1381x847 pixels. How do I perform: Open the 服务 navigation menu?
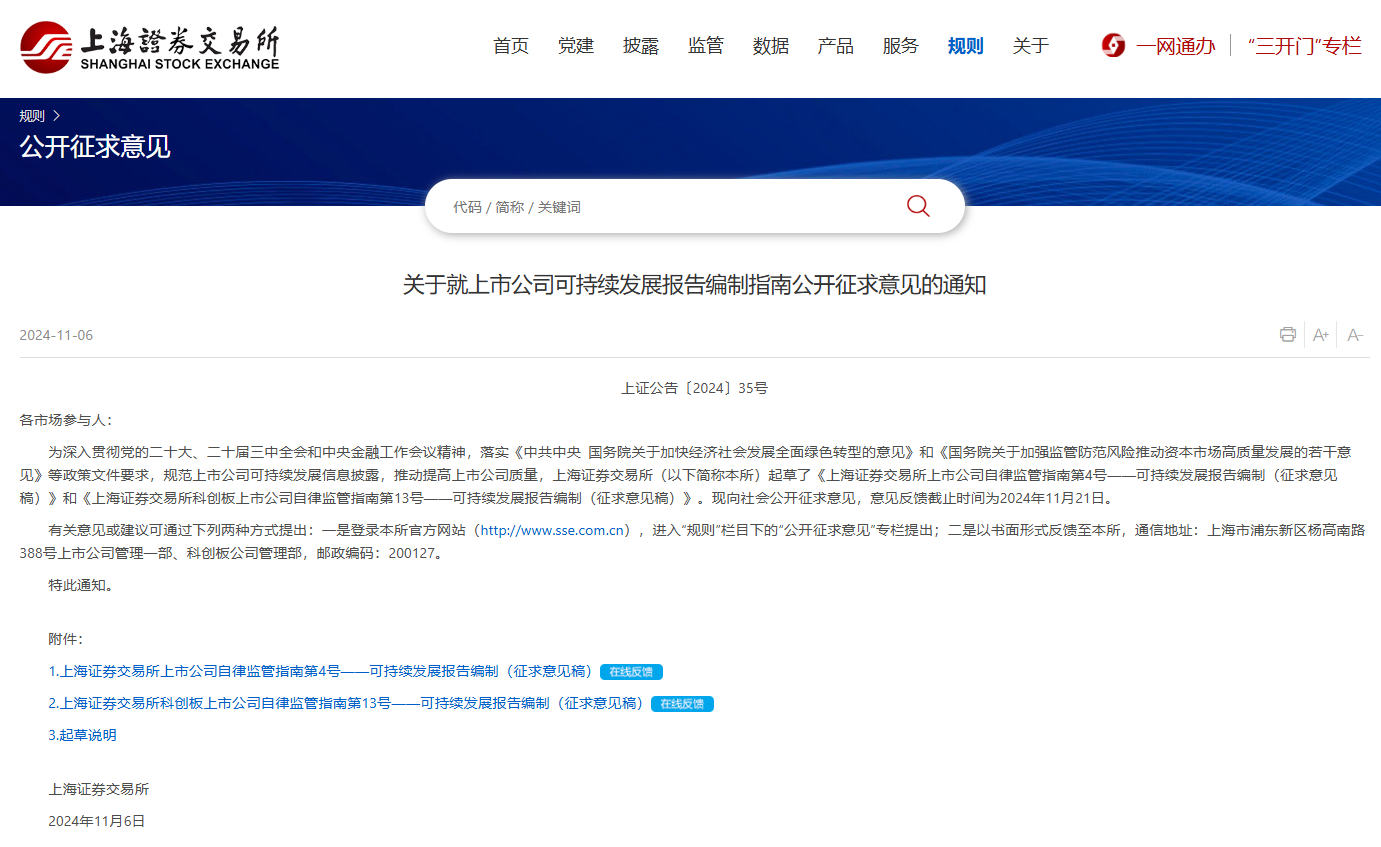pyautogui.click(x=900, y=46)
